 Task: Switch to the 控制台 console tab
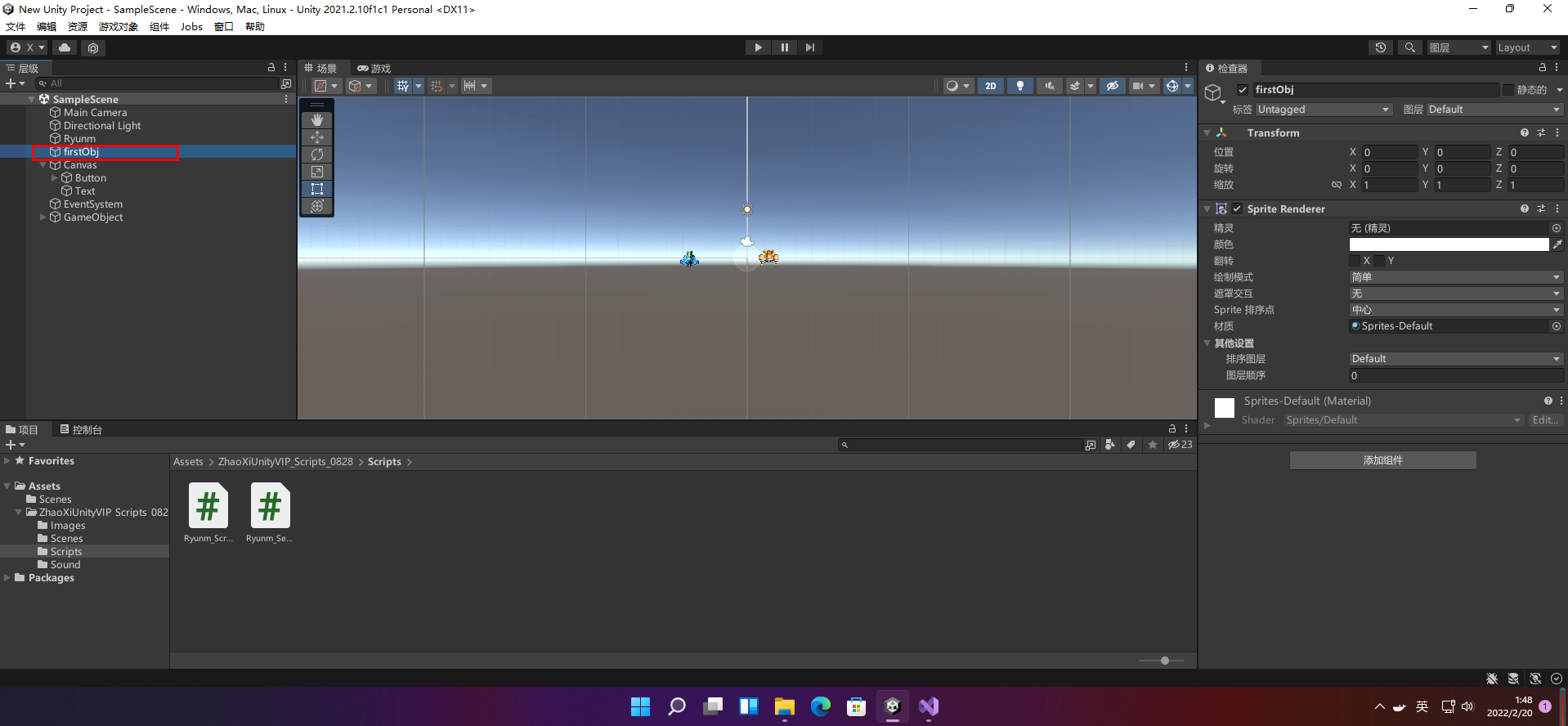[x=81, y=429]
